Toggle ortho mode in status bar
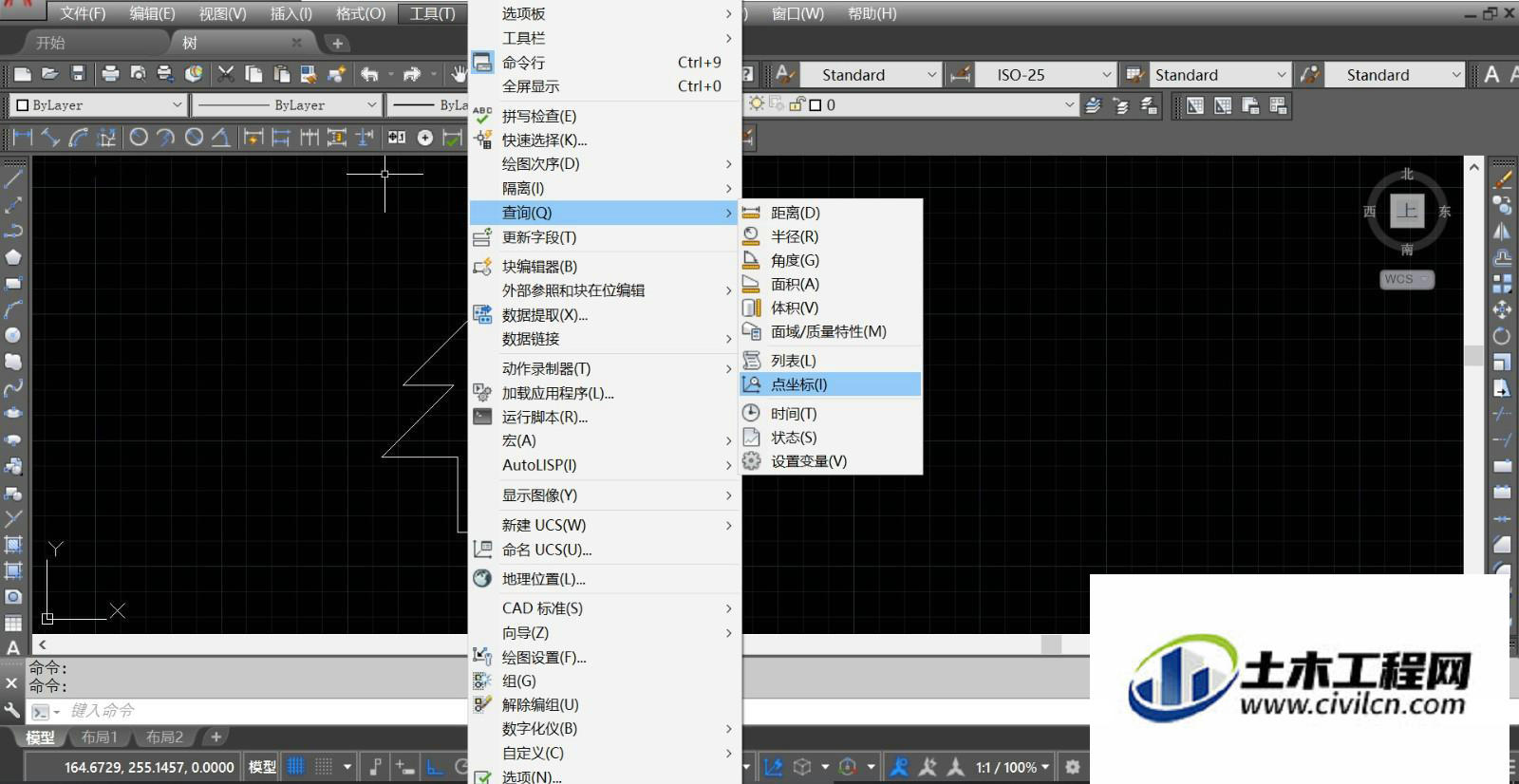The height and width of the screenshot is (784, 1519). [x=434, y=767]
